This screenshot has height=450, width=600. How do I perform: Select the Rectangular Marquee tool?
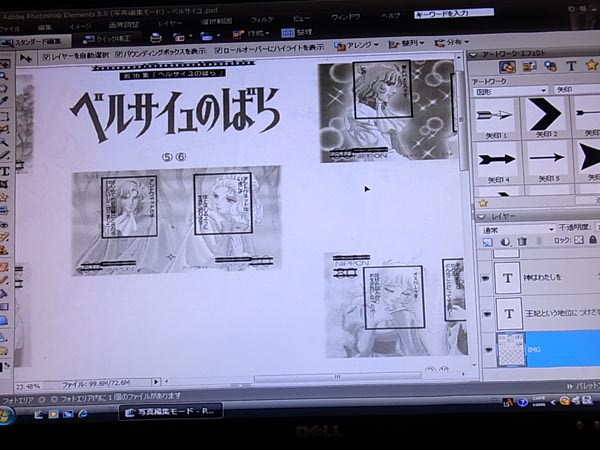tap(4, 116)
